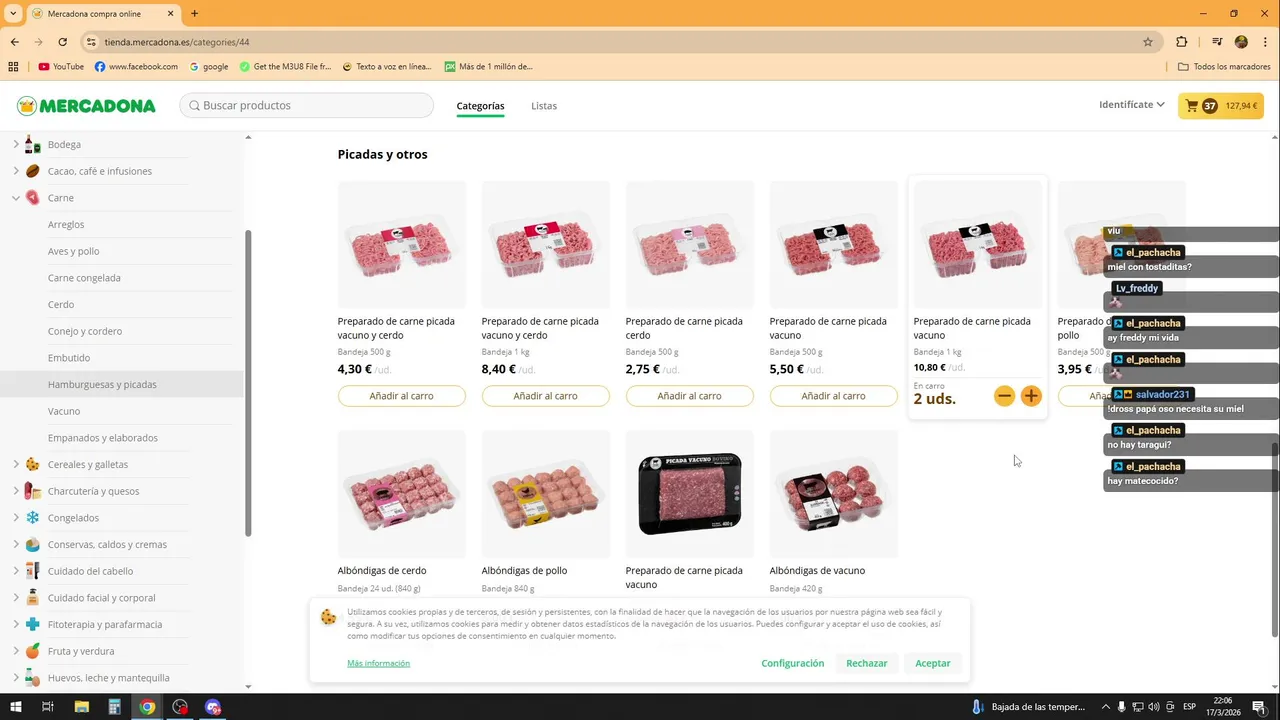Expand the Congelados category
The width and height of the screenshot is (1280, 720).
(16, 518)
